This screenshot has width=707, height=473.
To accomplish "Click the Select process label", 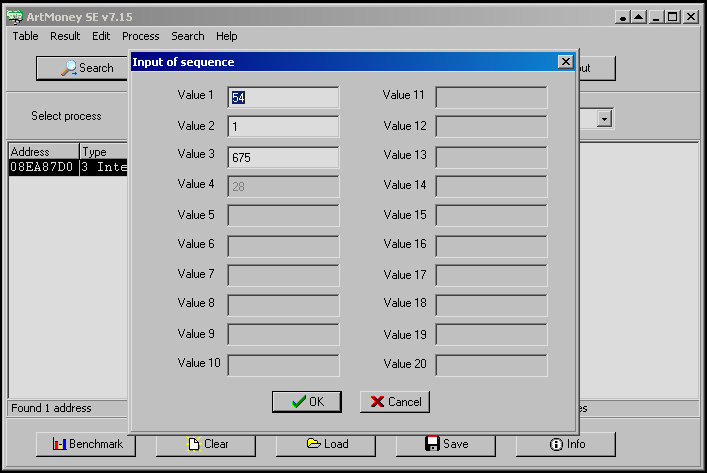I will coord(66,116).
